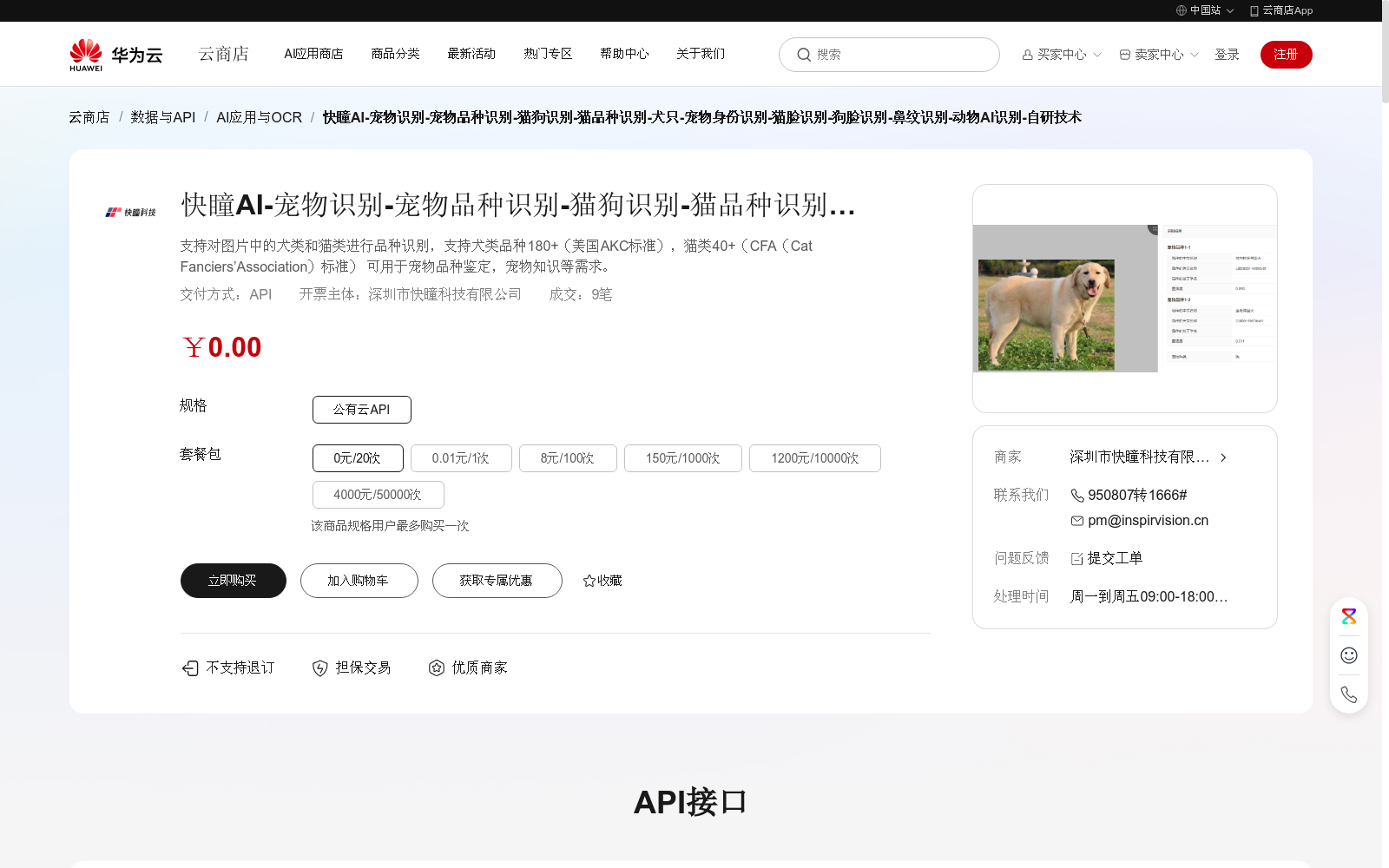Select the 4000元/50000次 package
The image size is (1389, 868).
[378, 495]
